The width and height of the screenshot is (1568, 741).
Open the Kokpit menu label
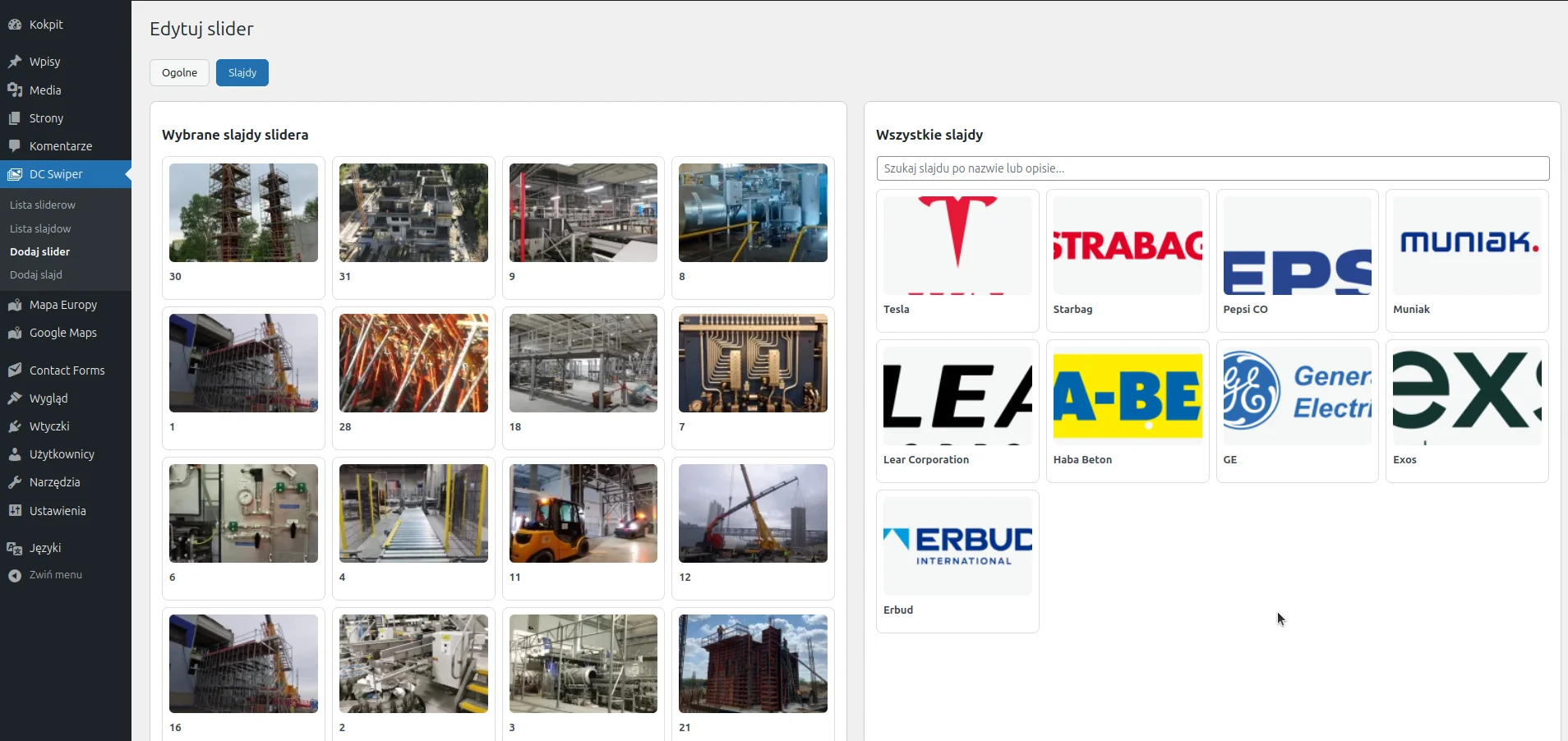[x=46, y=25]
